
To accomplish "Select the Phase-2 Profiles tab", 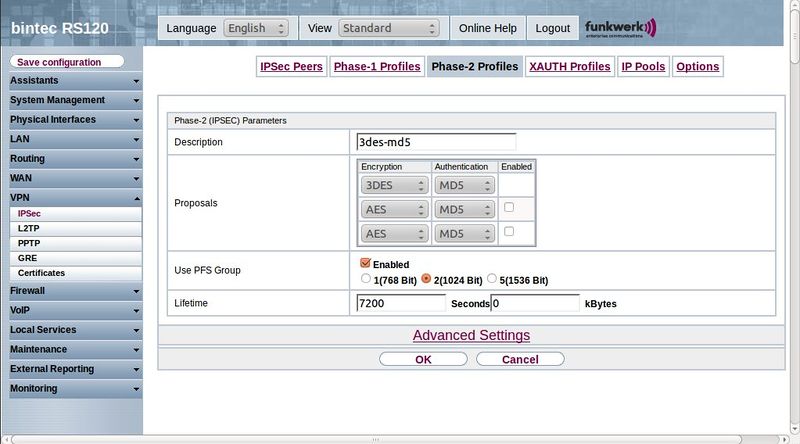I will [474, 66].
